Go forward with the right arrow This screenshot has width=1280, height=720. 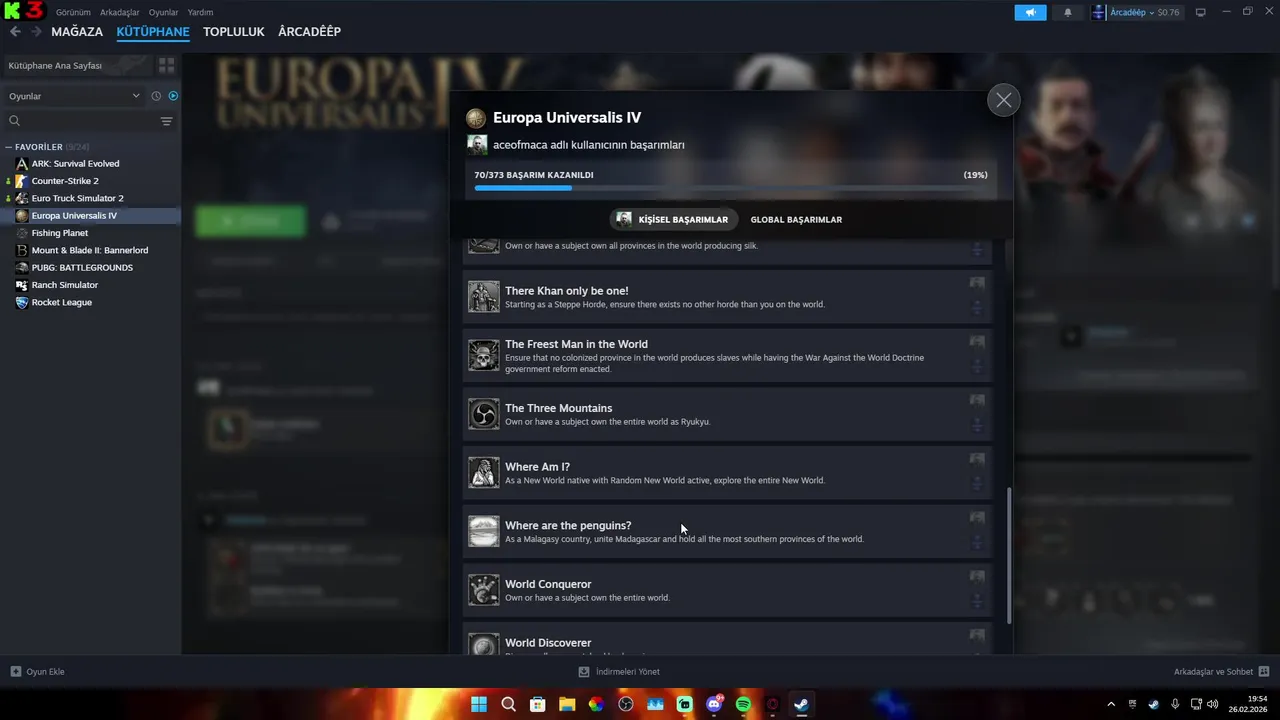[36, 32]
